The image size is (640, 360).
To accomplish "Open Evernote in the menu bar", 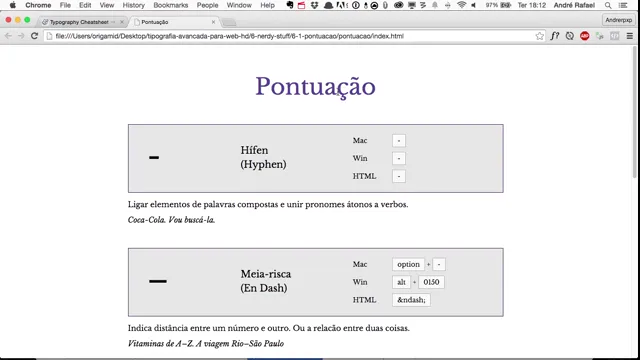I will tap(290, 5).
